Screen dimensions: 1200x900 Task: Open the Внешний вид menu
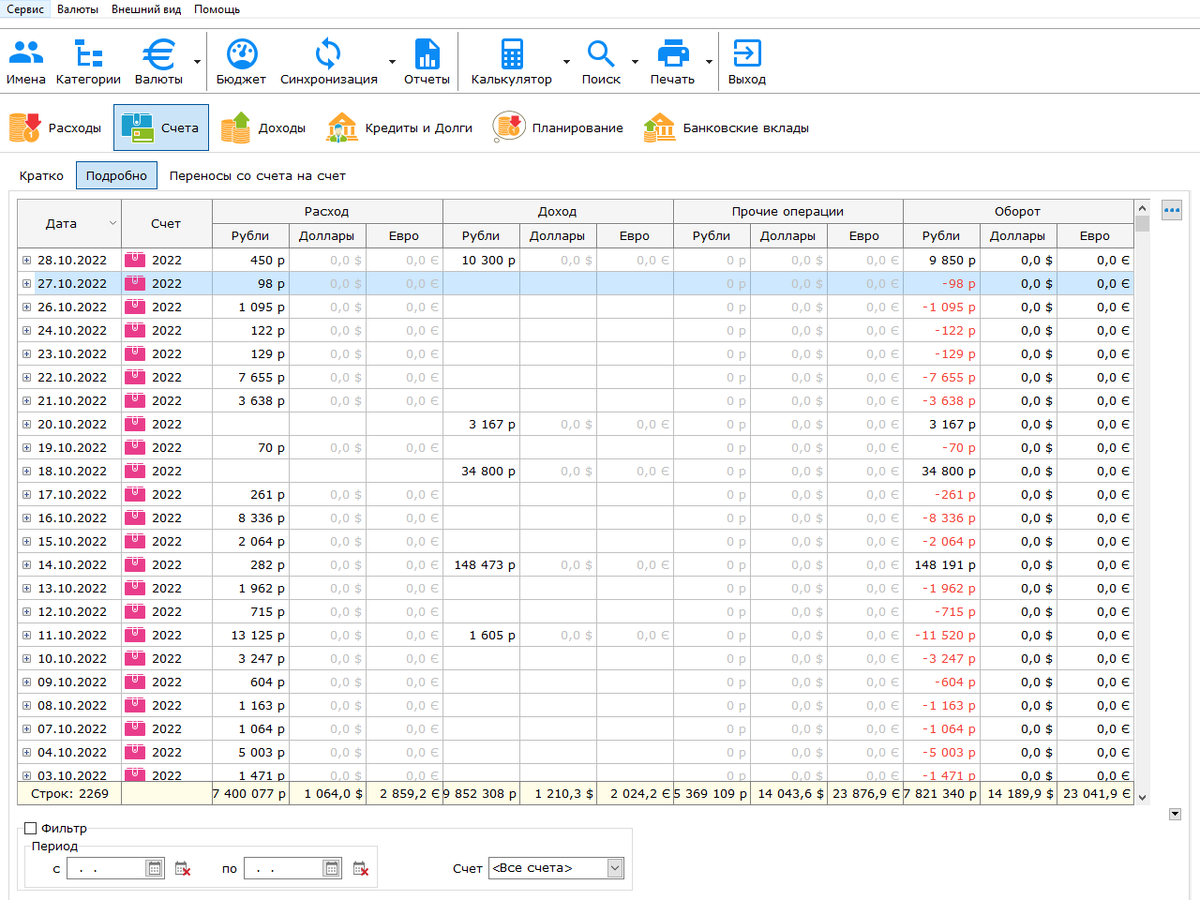coord(146,9)
